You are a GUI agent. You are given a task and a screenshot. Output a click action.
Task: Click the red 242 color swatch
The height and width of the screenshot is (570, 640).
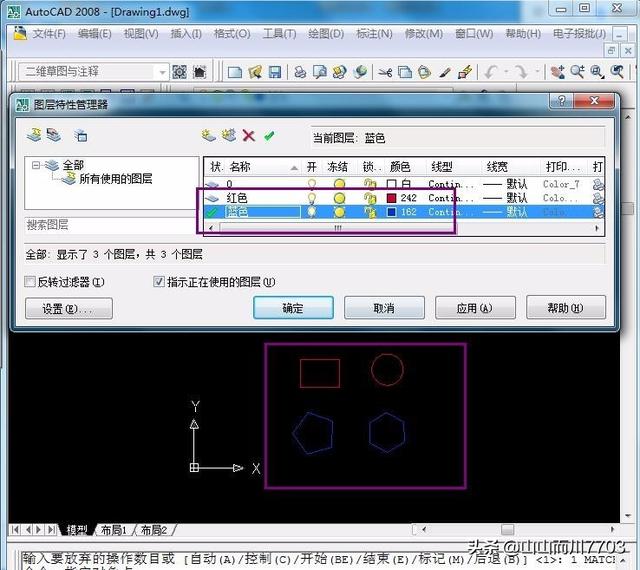pos(391,198)
